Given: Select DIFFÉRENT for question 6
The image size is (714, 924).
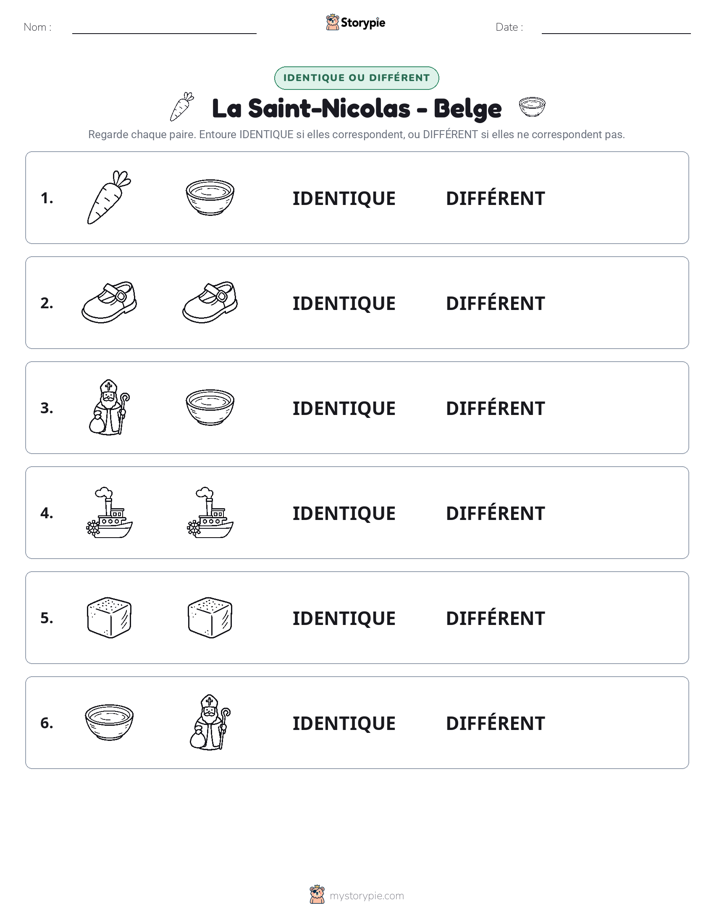Looking at the screenshot, I should [495, 723].
